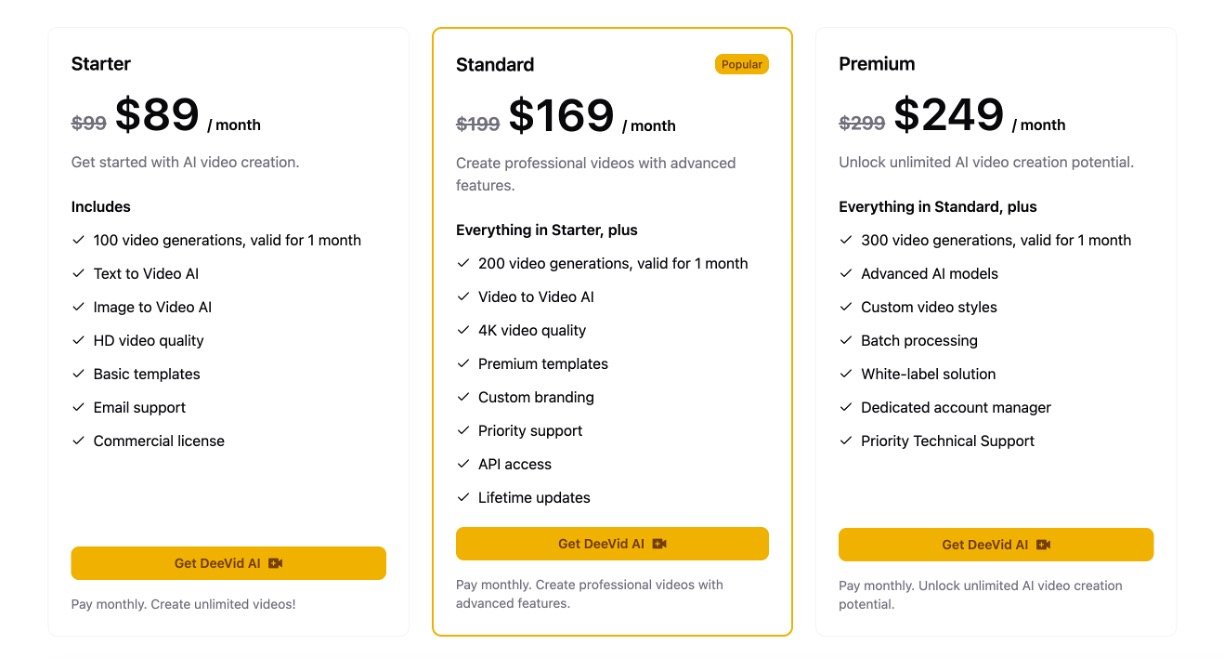Screen dimensions: 1224x658
Task: Click the video camera icon in Starter's button
Action: pos(276,564)
